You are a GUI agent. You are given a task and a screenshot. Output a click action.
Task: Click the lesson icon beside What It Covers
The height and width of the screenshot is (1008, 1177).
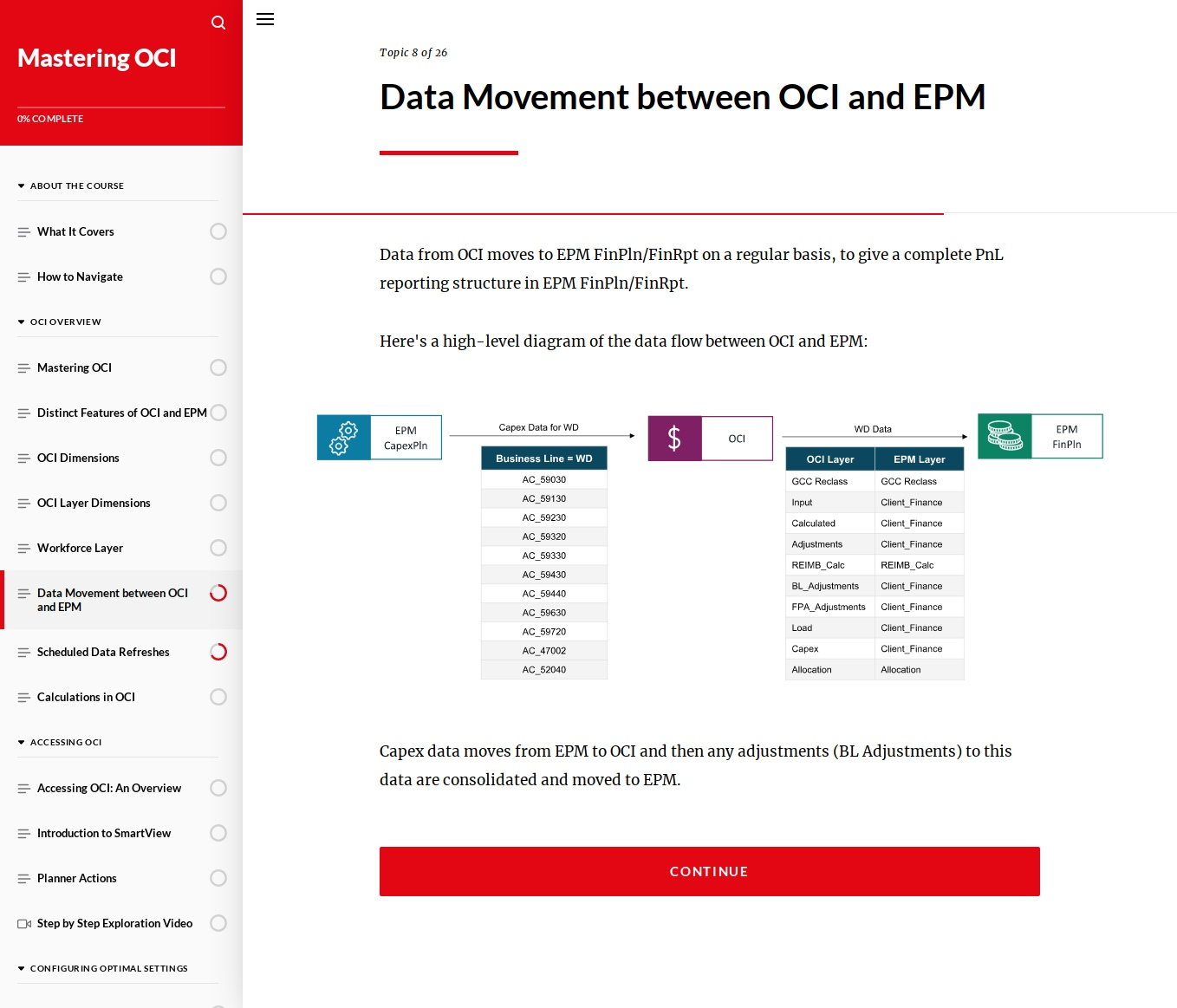tap(24, 232)
